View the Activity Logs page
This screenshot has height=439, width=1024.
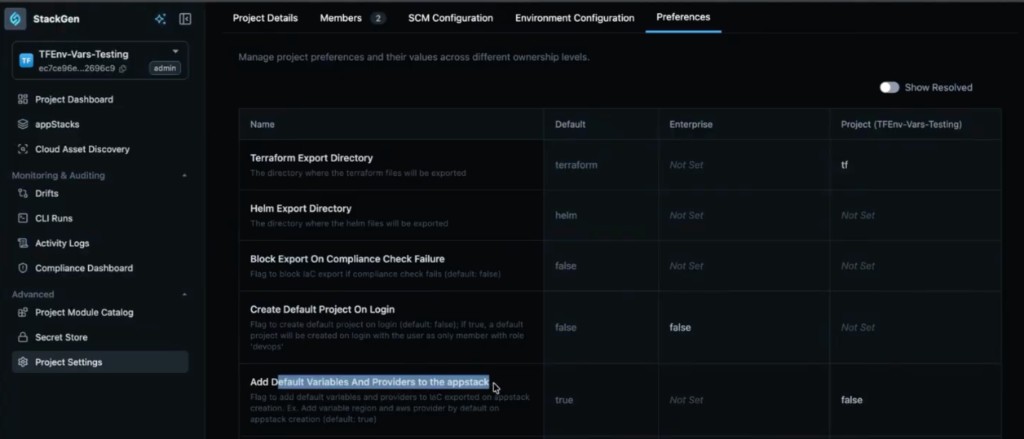pos(100,243)
